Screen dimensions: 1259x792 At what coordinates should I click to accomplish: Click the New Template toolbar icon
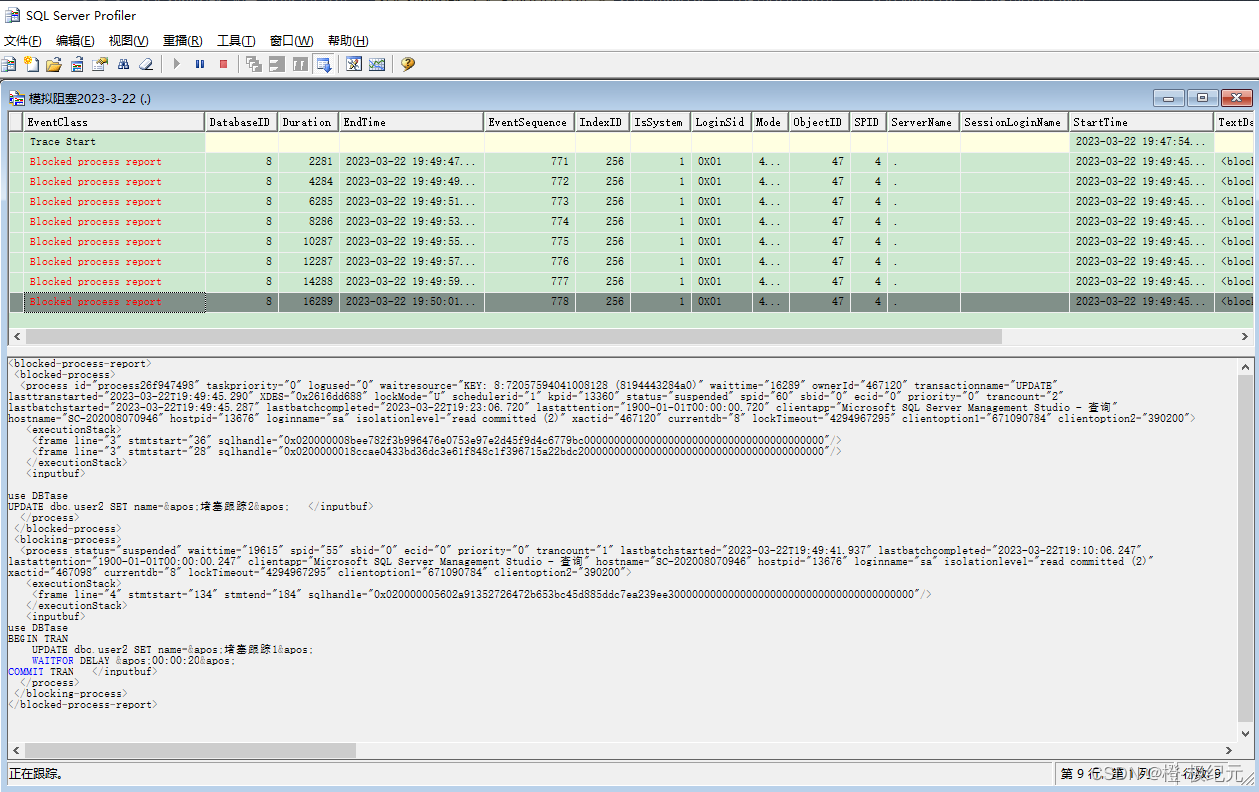click(31, 64)
